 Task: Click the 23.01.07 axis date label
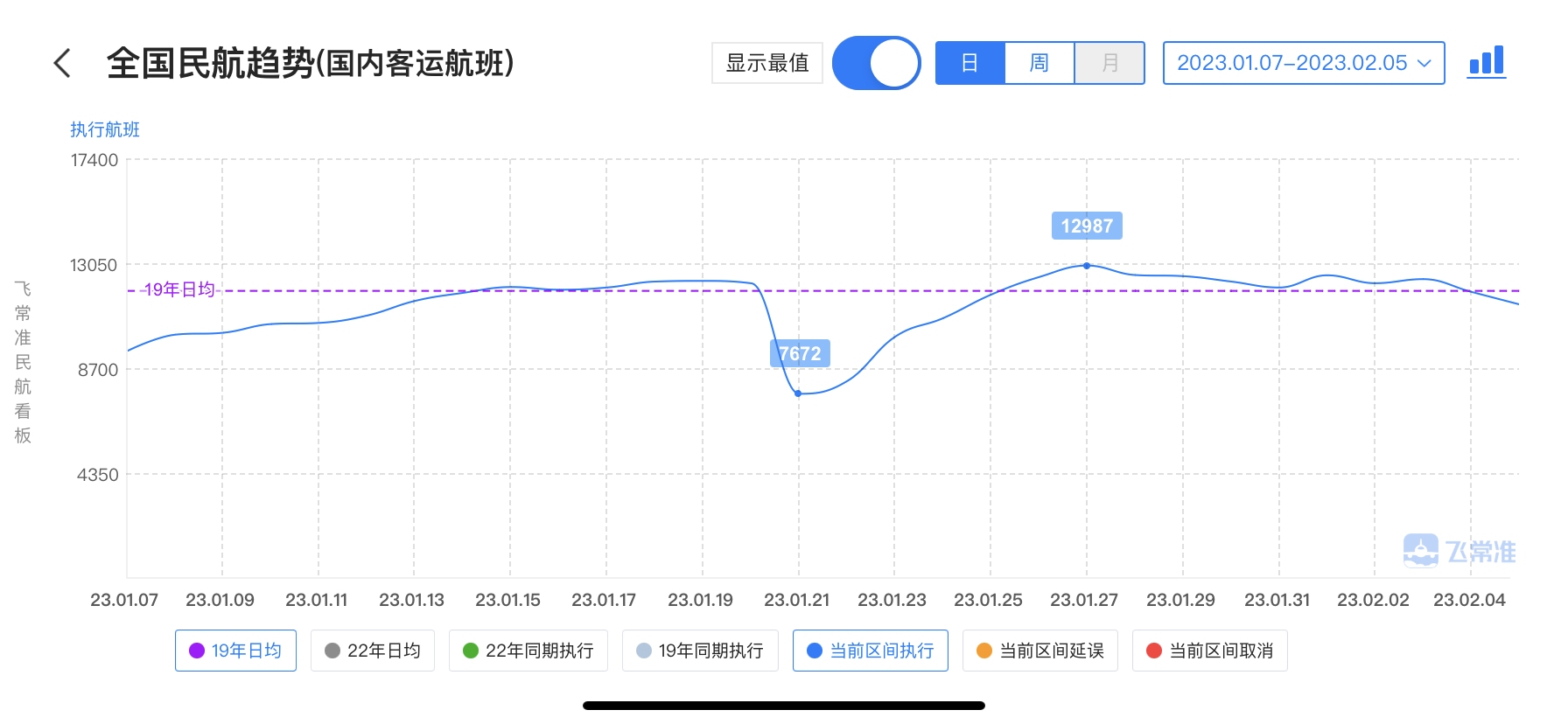(124, 600)
